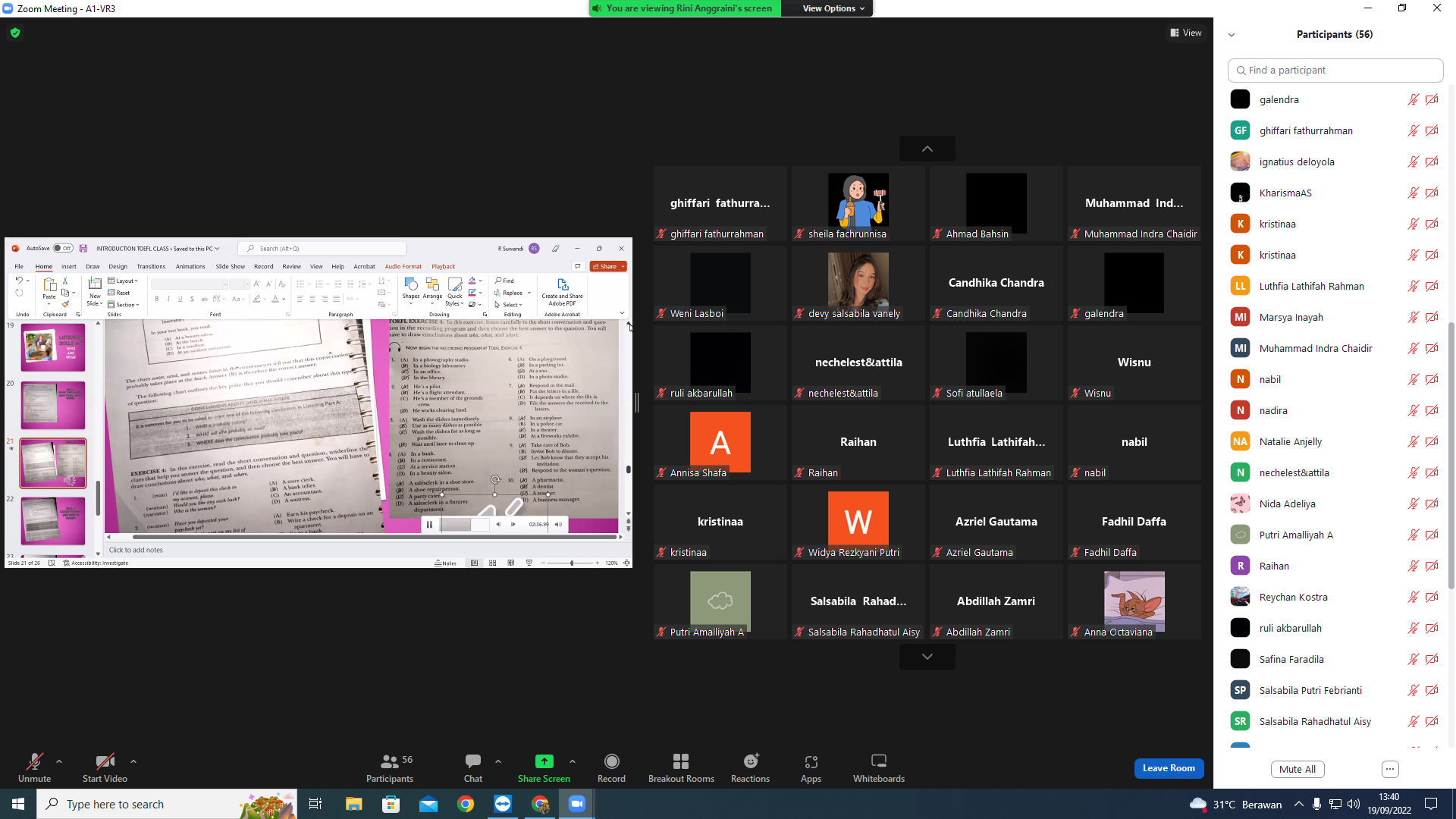Open the Audio Format tab
Viewport: 1456px width, 819px height.
(x=403, y=266)
